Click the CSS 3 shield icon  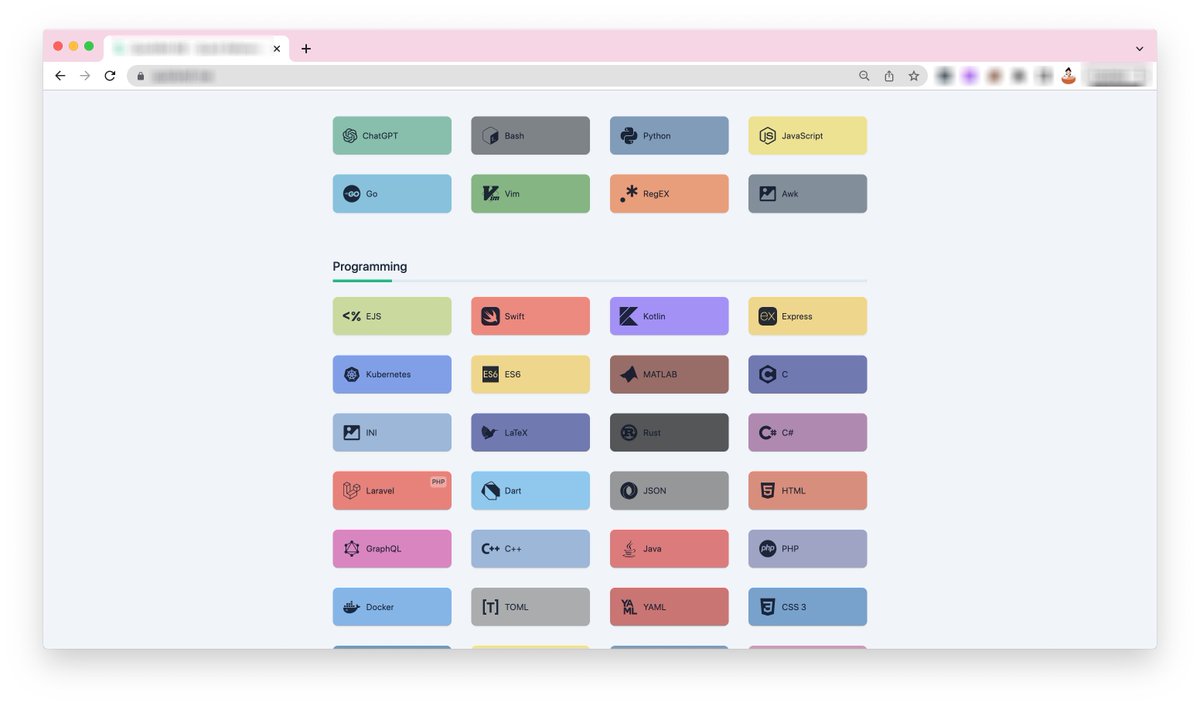pyautogui.click(x=767, y=607)
